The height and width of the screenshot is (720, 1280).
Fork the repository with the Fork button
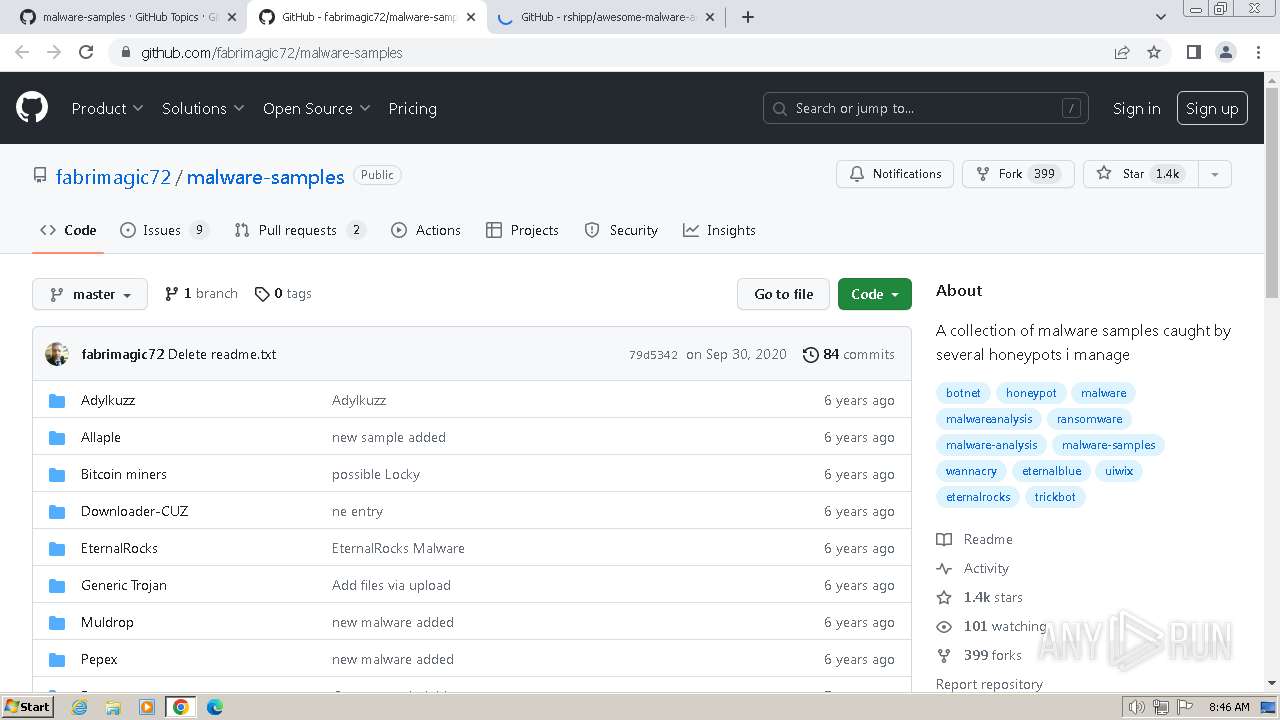tap(1018, 174)
